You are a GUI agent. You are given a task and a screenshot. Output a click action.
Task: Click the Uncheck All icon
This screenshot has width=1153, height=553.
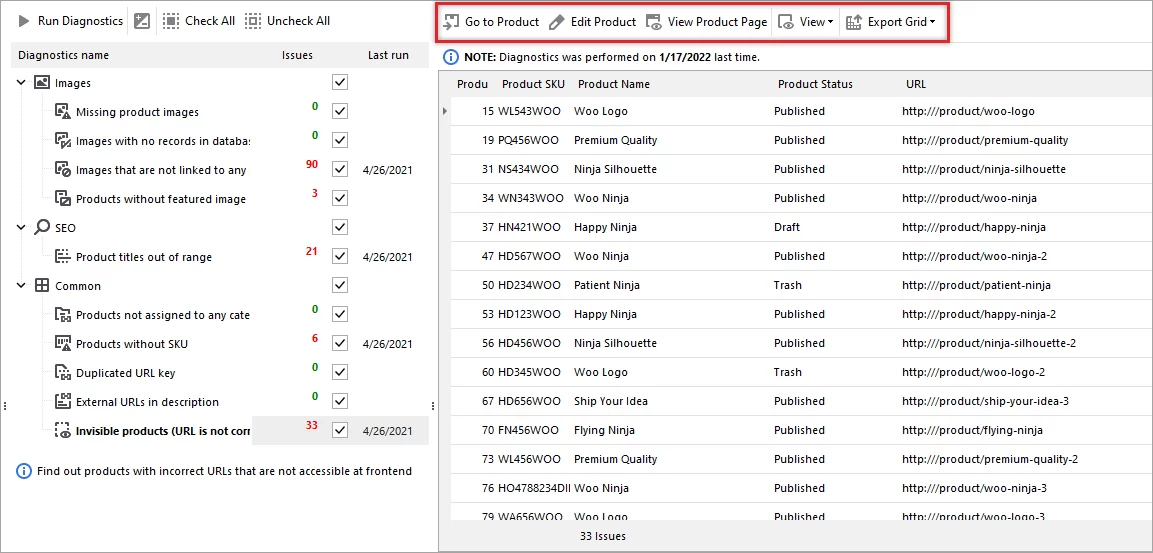pos(253,21)
